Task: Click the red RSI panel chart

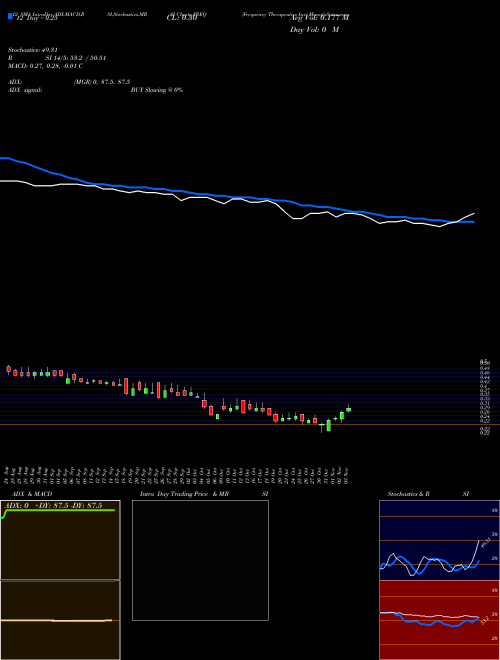Action: 439,620
